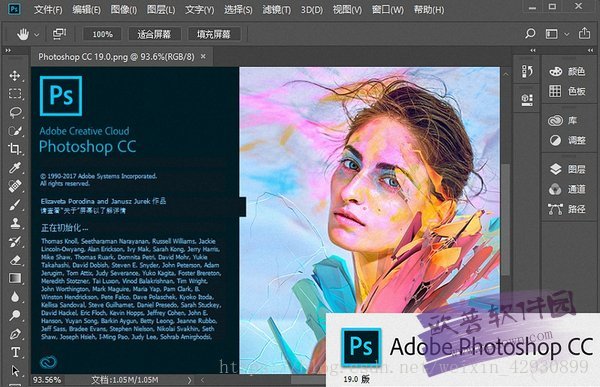Open the History panel icon
The width and height of the screenshot is (600, 387).
click(x=527, y=71)
